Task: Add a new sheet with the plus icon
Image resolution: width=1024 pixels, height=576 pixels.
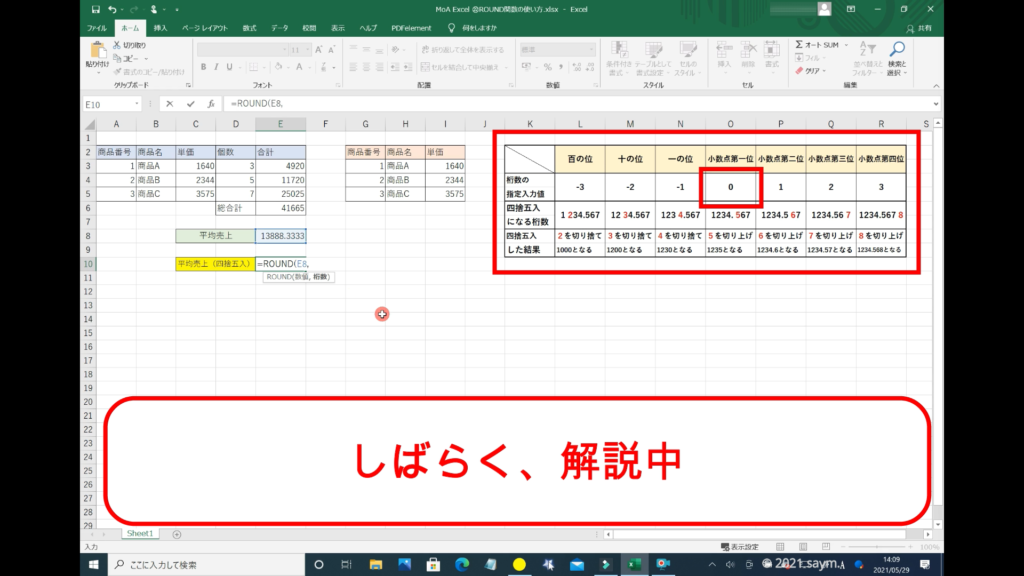Action: coord(177,534)
